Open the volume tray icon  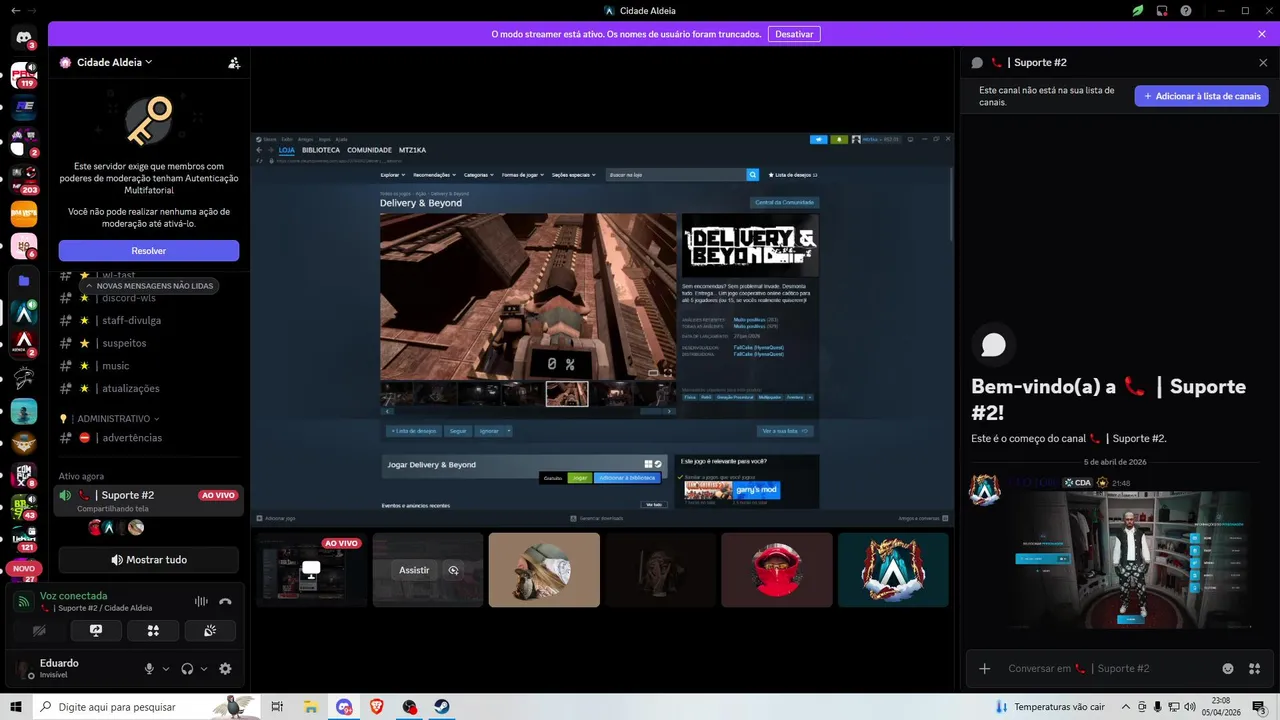pos(1190,707)
